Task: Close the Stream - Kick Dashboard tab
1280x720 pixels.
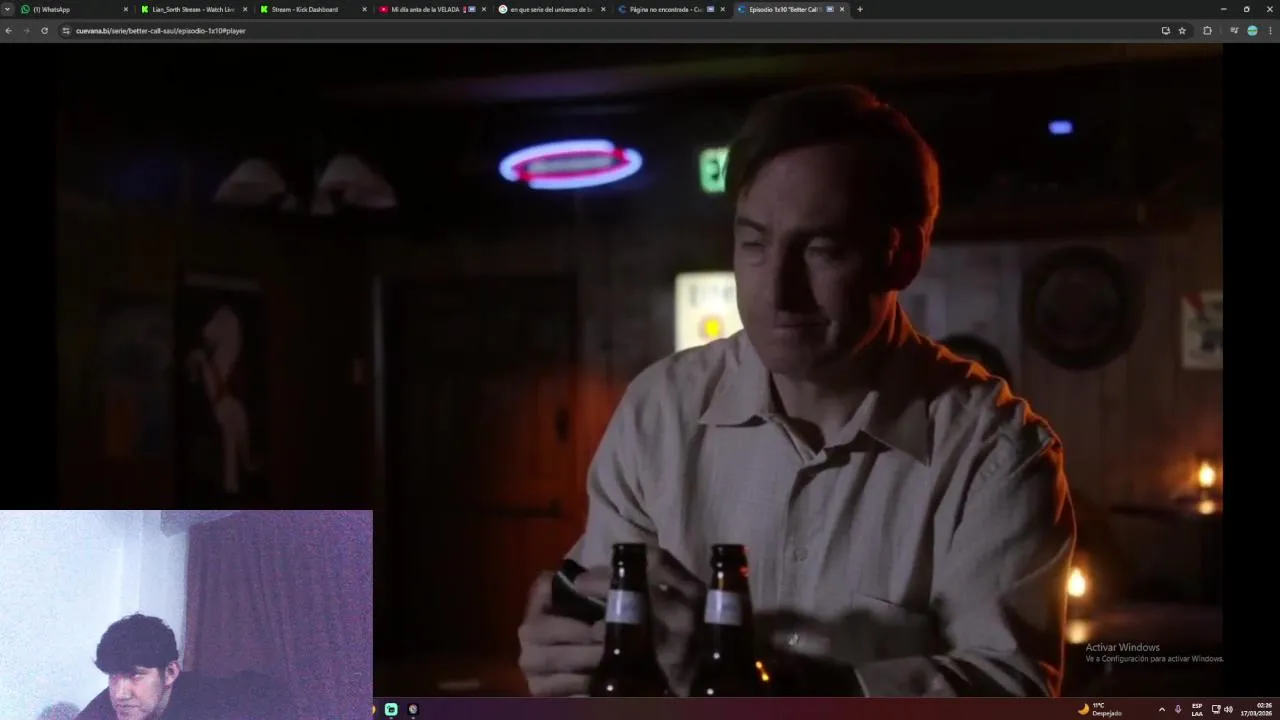Action: point(364,9)
